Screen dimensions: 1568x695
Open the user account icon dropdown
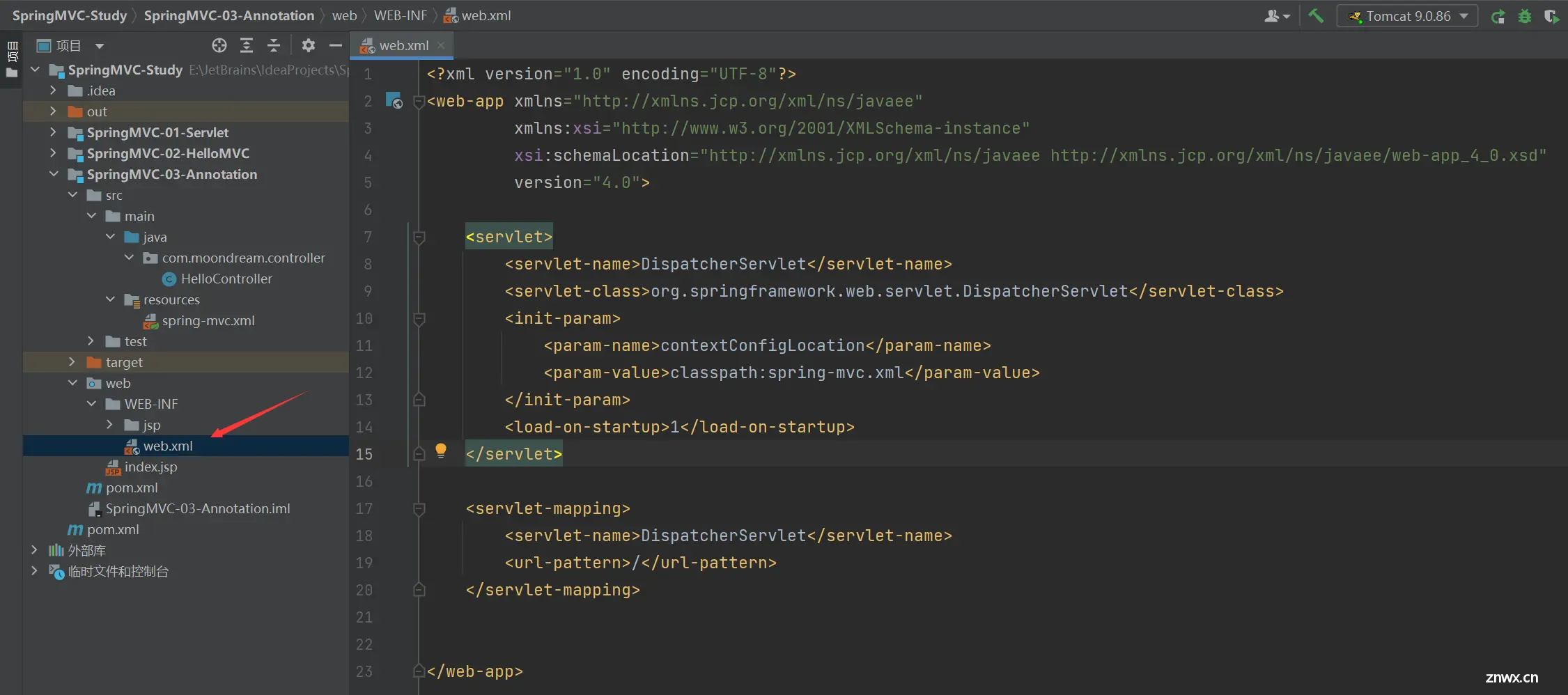coord(1277,16)
